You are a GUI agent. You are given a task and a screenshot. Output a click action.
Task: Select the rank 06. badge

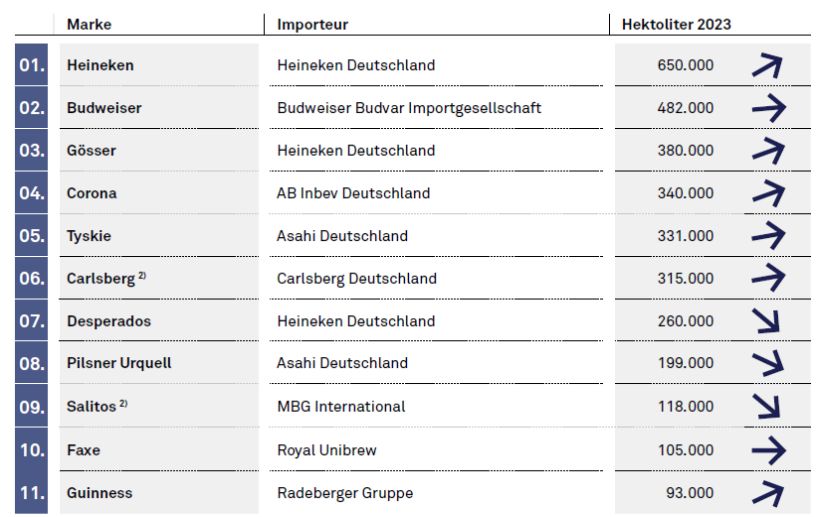32,278
